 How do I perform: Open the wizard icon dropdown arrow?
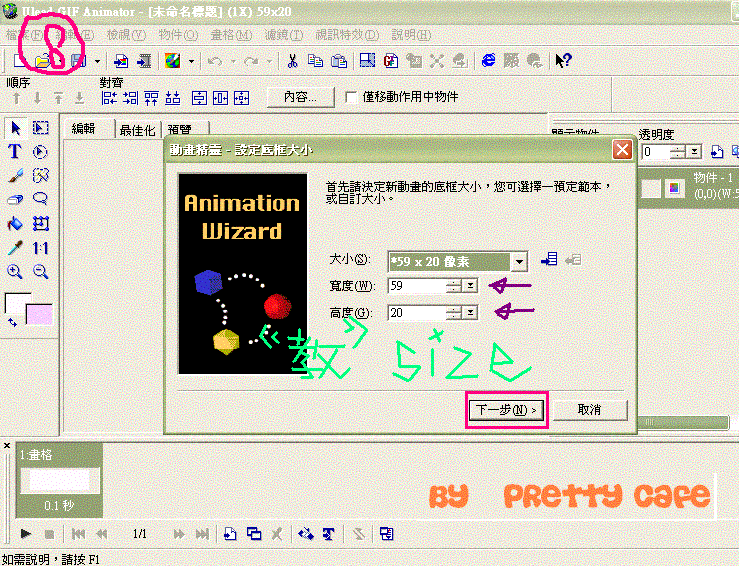point(191,61)
